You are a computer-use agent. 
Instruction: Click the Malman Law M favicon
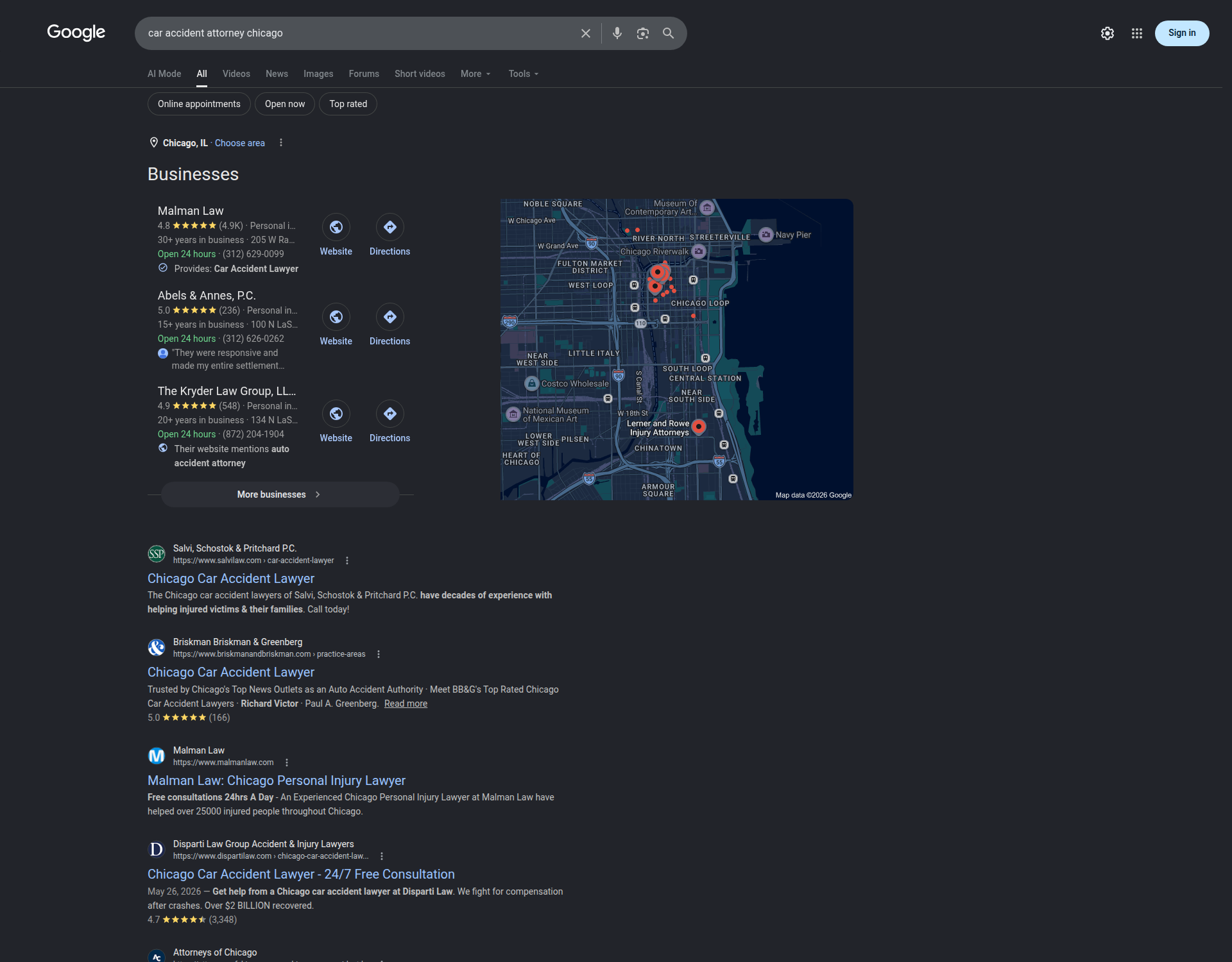pyautogui.click(x=157, y=756)
